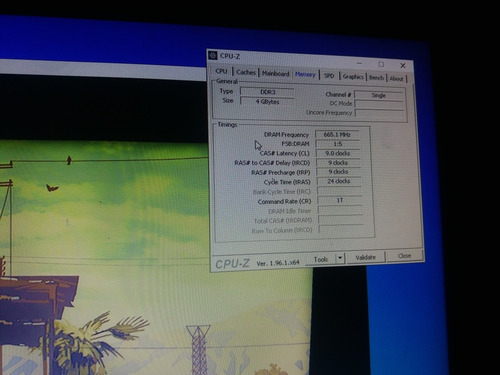
Task: Go to the SPD tab
Action: 329,76
